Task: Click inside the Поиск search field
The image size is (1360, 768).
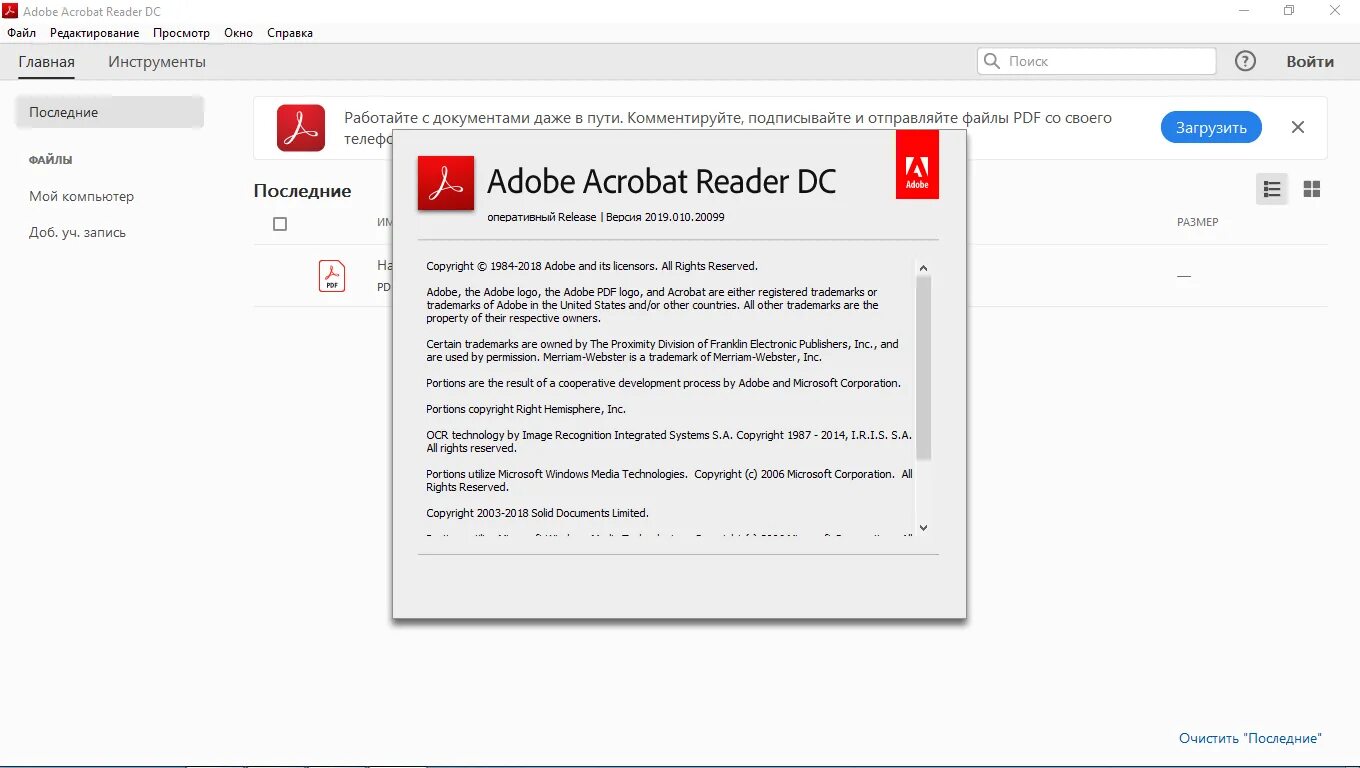Action: click(1096, 61)
